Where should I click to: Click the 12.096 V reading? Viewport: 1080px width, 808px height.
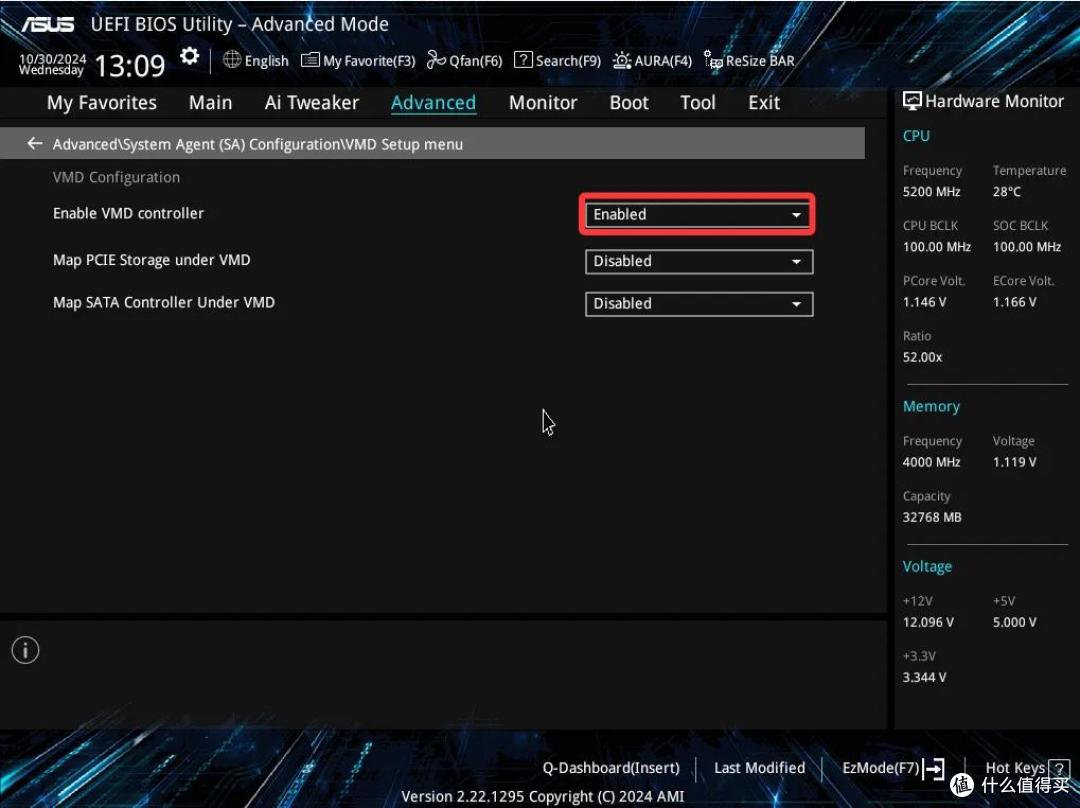[x=928, y=622]
